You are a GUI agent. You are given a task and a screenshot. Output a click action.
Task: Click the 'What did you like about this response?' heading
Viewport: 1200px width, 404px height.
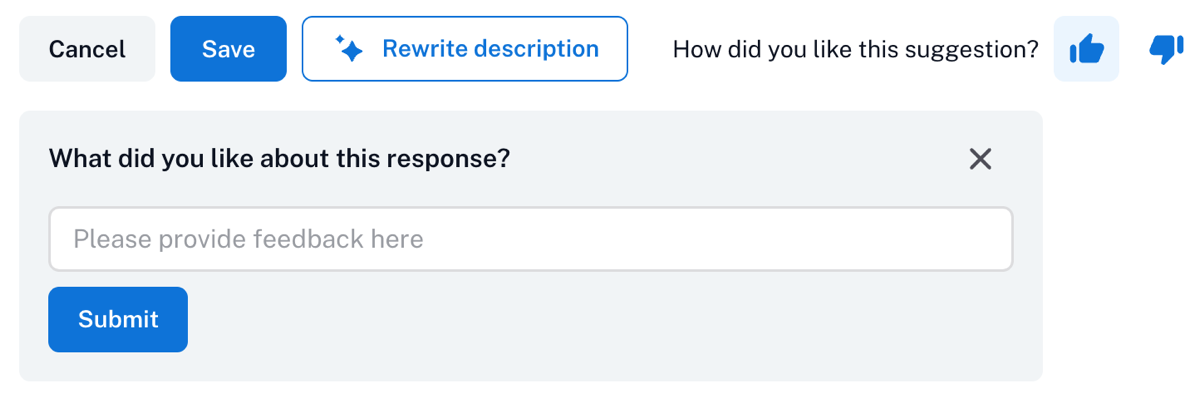(x=279, y=158)
